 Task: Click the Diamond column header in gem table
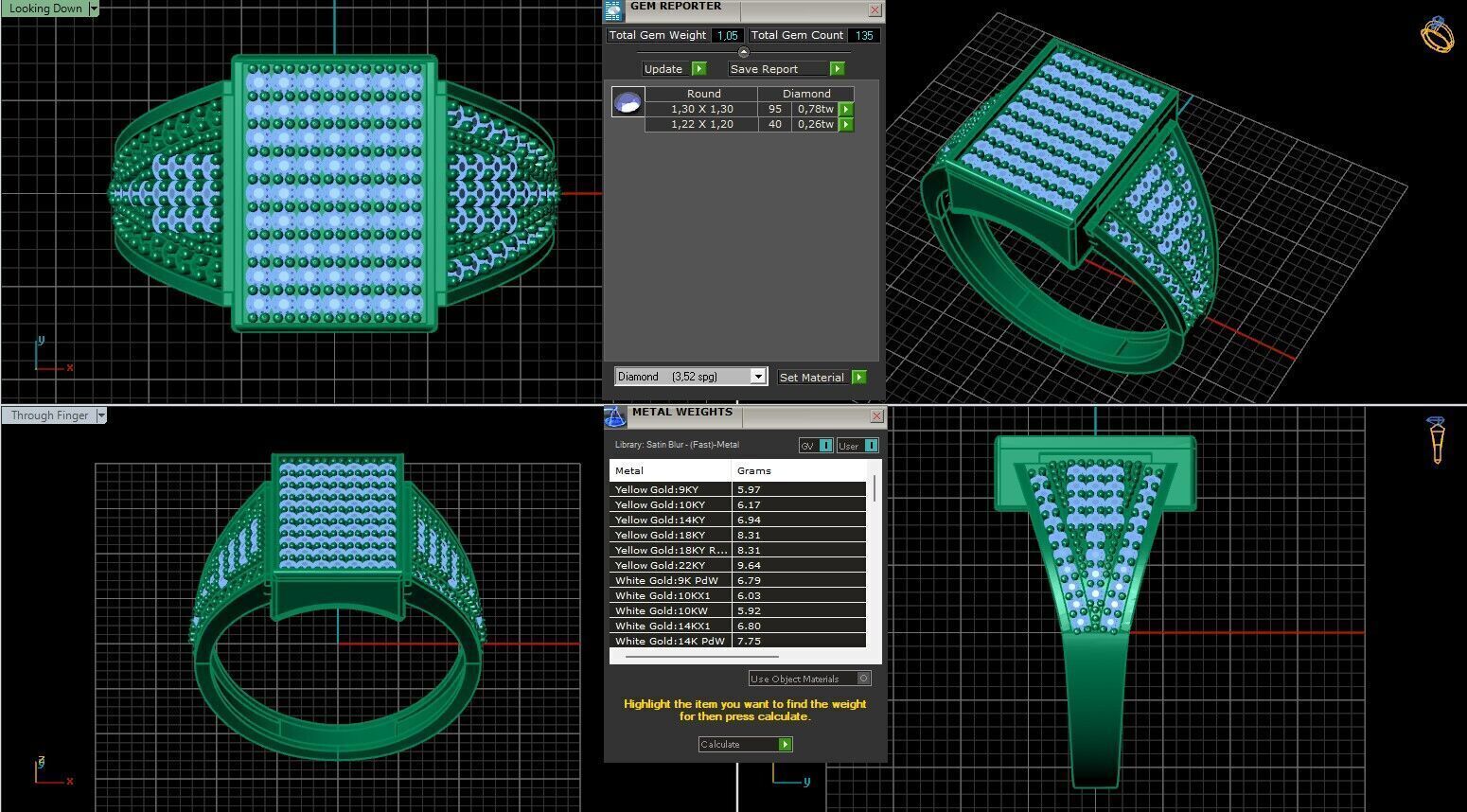[x=806, y=94]
